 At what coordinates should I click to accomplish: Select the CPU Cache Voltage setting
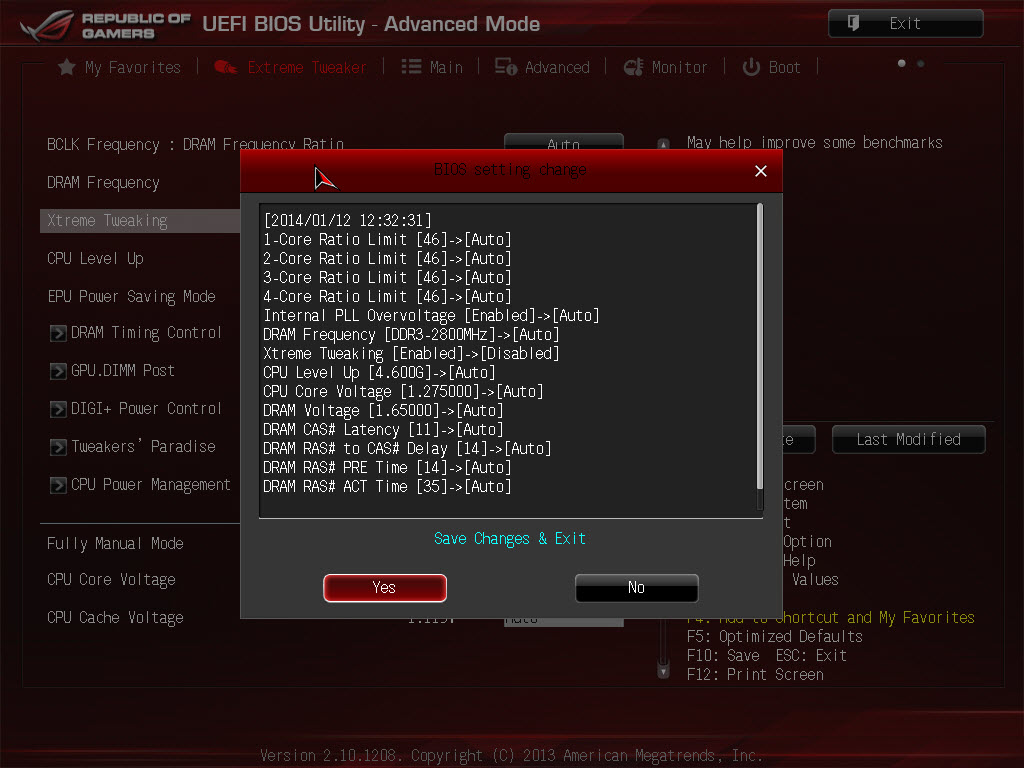click(x=115, y=618)
